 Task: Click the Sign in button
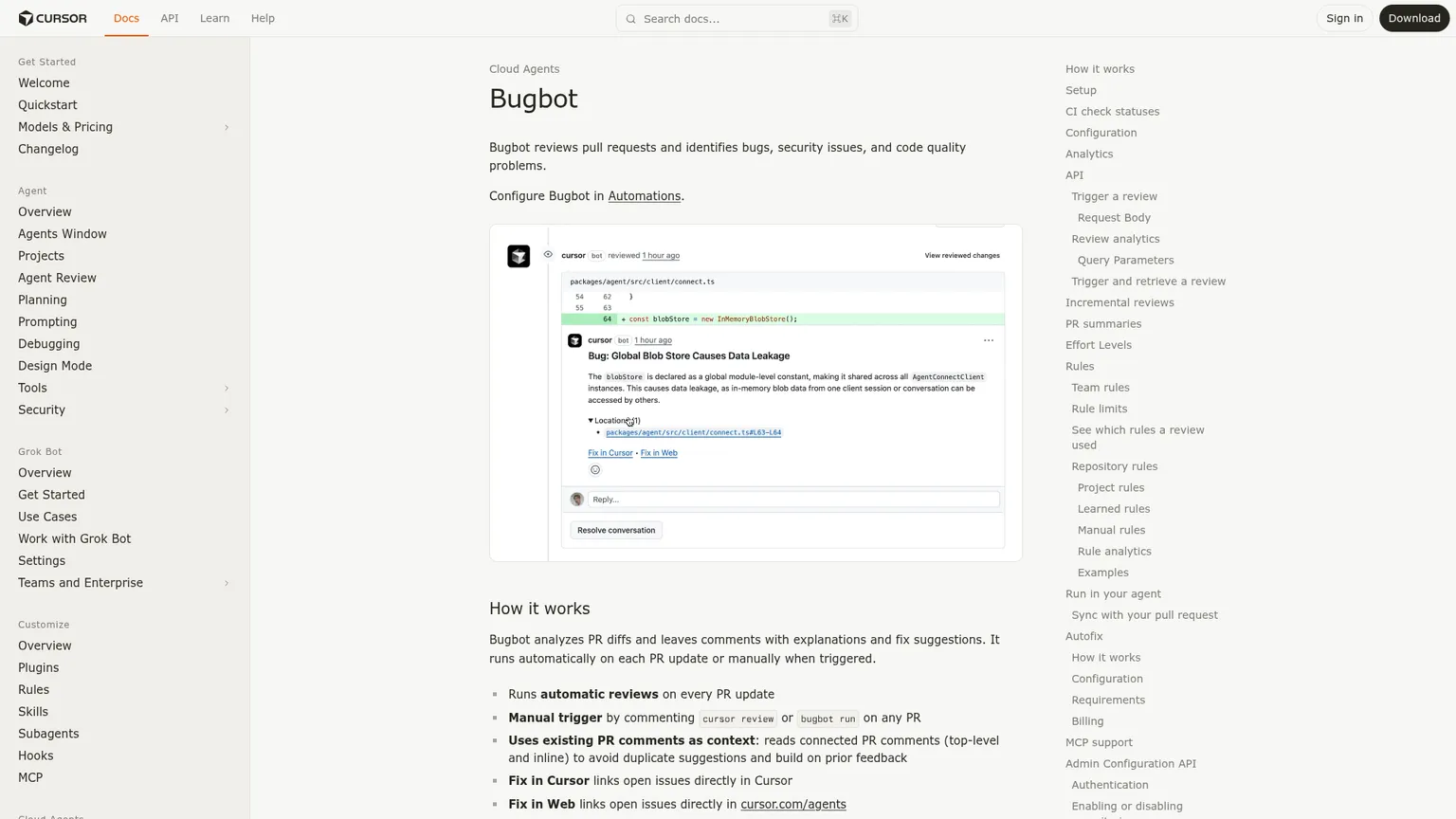point(1344,18)
